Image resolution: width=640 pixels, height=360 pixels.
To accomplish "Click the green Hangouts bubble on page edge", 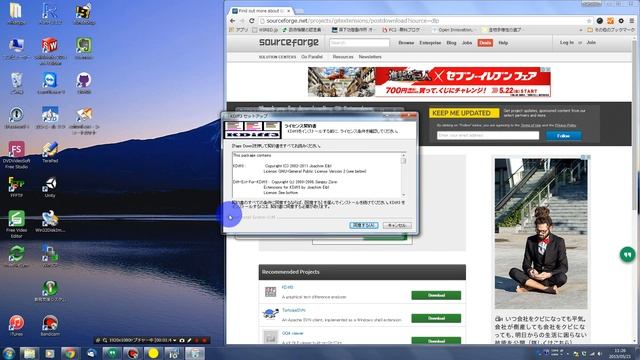I will 627,255.
